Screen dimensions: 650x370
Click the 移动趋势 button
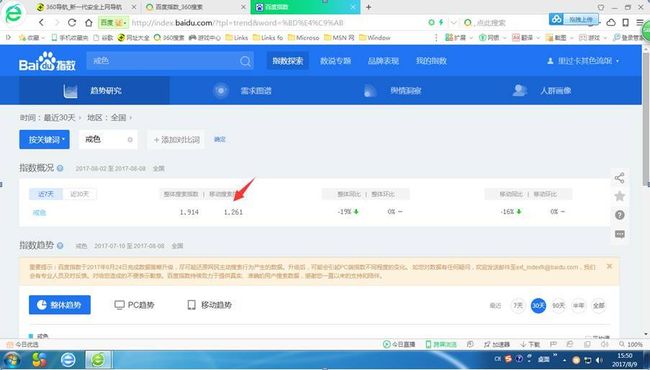(x=209, y=305)
